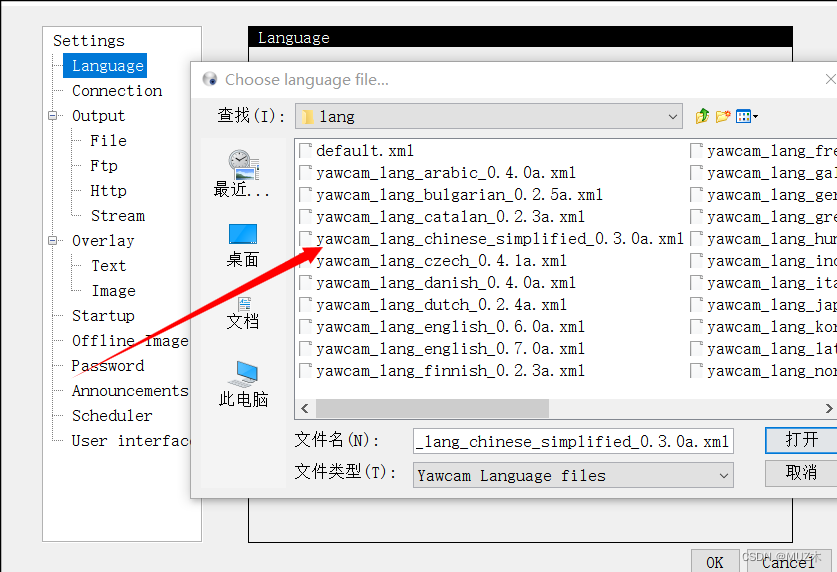The height and width of the screenshot is (572, 837).
Task: Click the file icon of yawcam_lang_danish_0.4.0a.xml
Action: point(306,282)
